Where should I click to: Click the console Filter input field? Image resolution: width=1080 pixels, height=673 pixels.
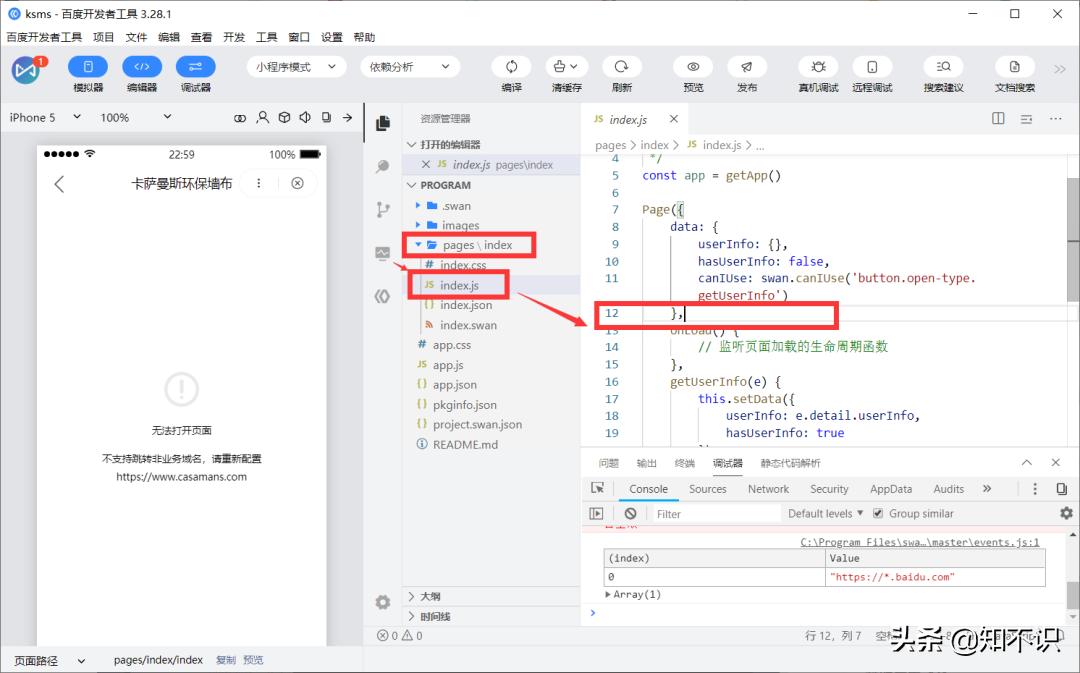click(x=715, y=514)
